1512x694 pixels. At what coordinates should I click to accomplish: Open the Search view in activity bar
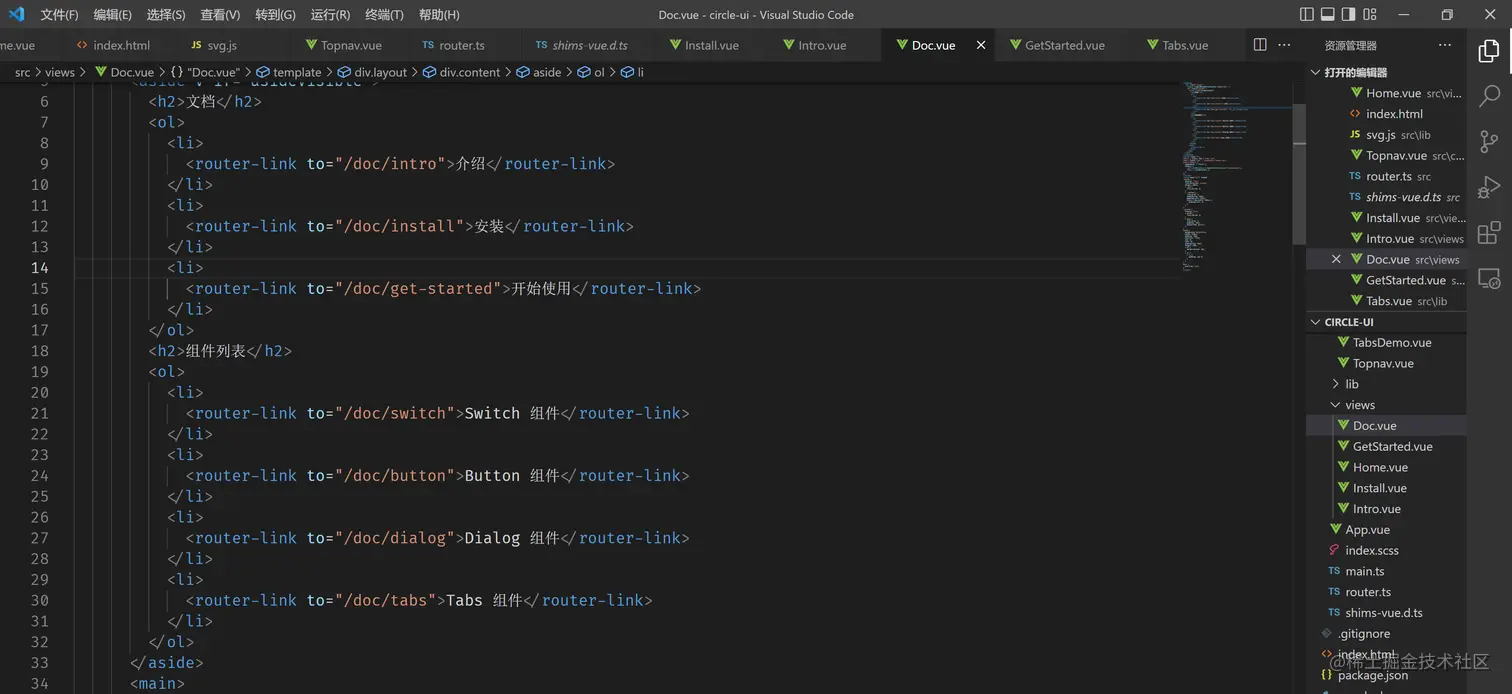coord(1489,96)
